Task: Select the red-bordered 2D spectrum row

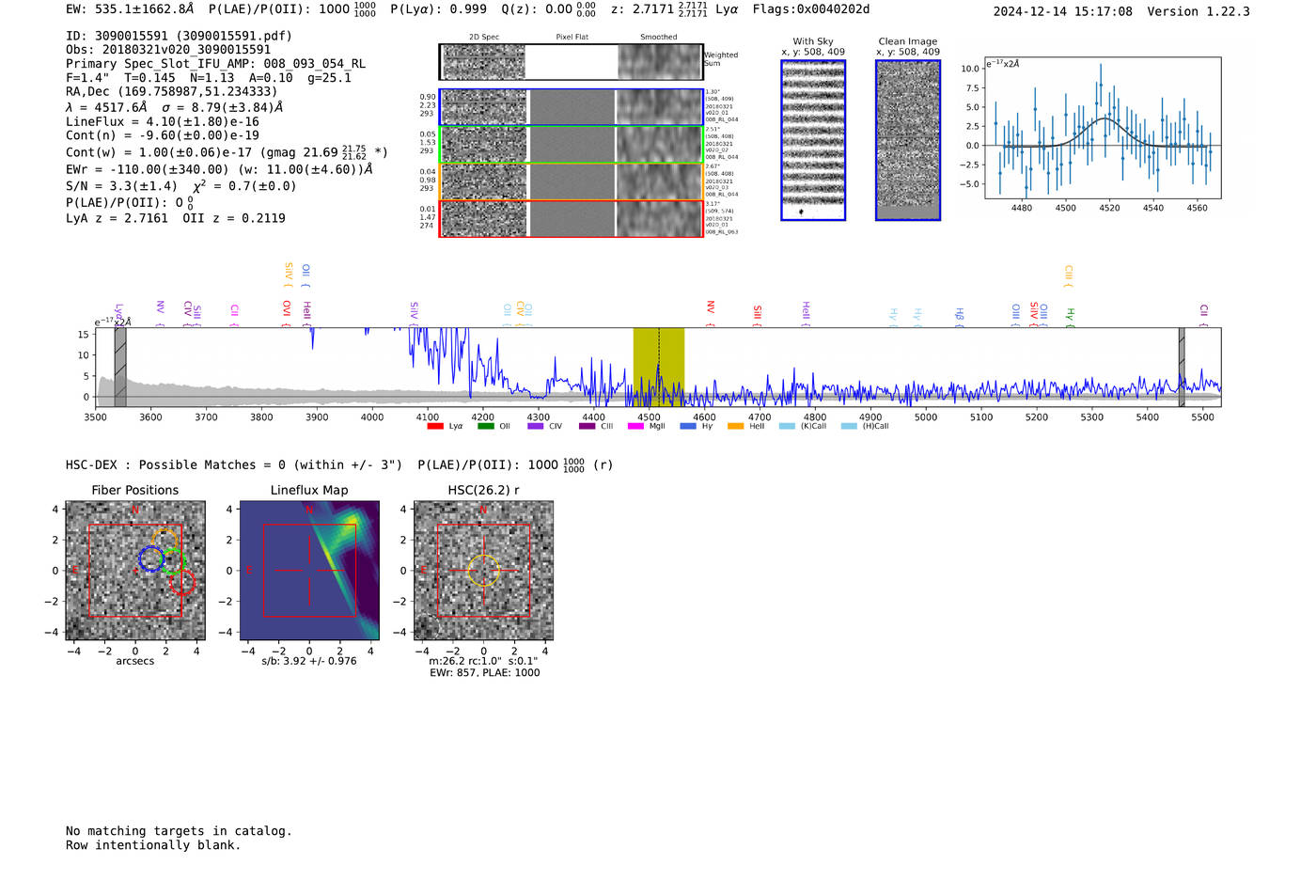Action: (572, 218)
